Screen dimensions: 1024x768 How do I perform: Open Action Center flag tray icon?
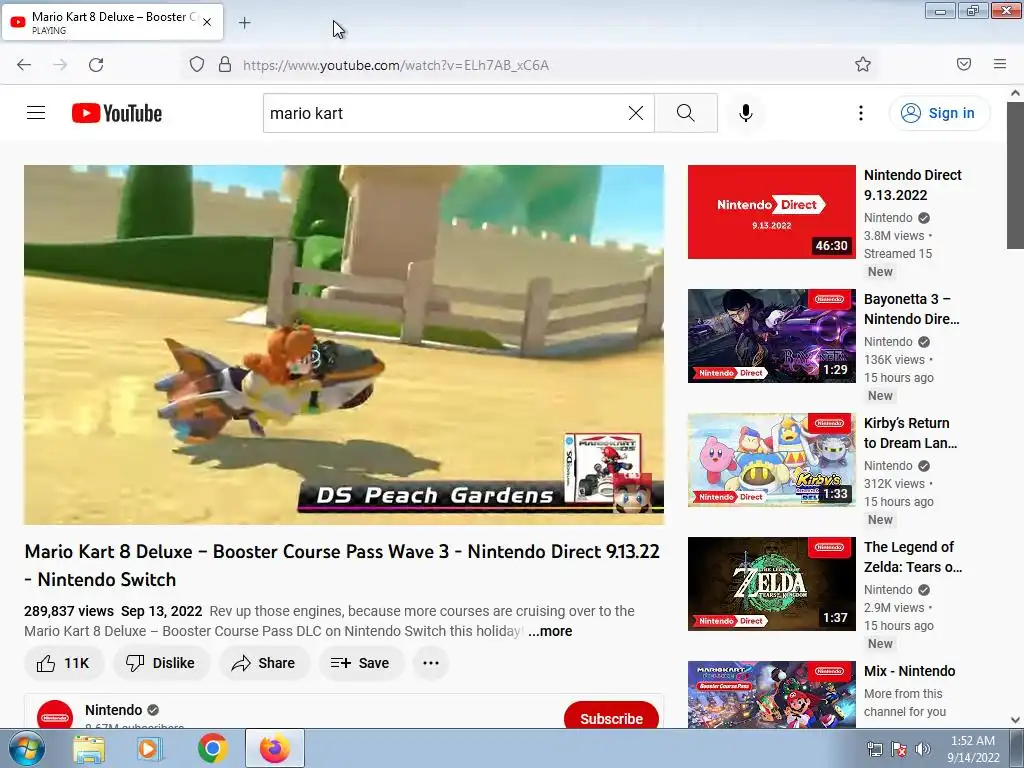(899, 748)
